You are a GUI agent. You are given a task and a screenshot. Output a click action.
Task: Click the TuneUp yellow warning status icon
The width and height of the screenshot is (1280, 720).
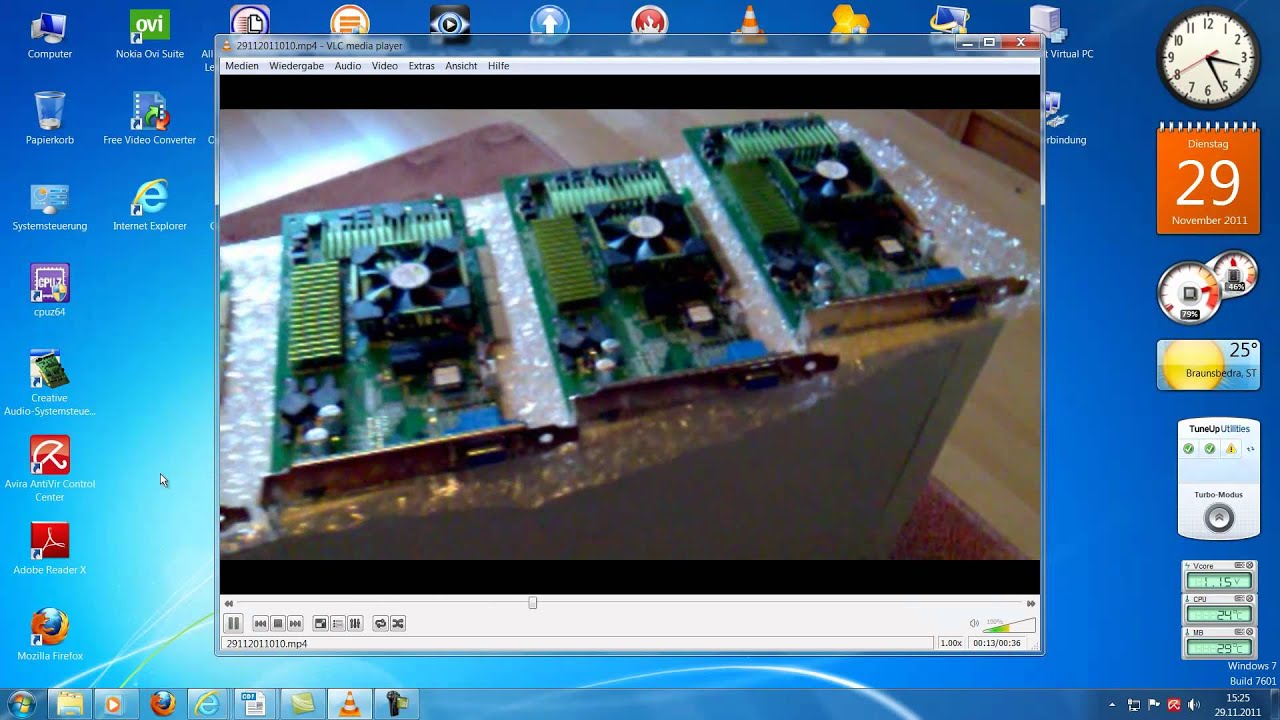coord(1231,449)
